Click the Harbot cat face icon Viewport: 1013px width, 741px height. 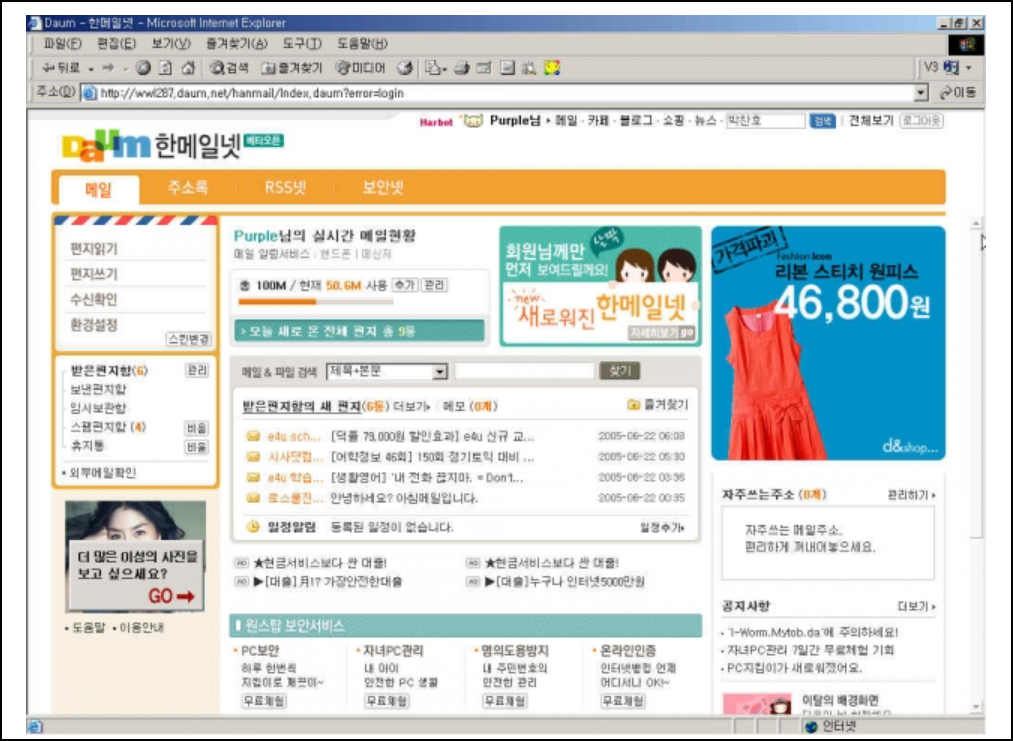pyautogui.click(x=473, y=121)
